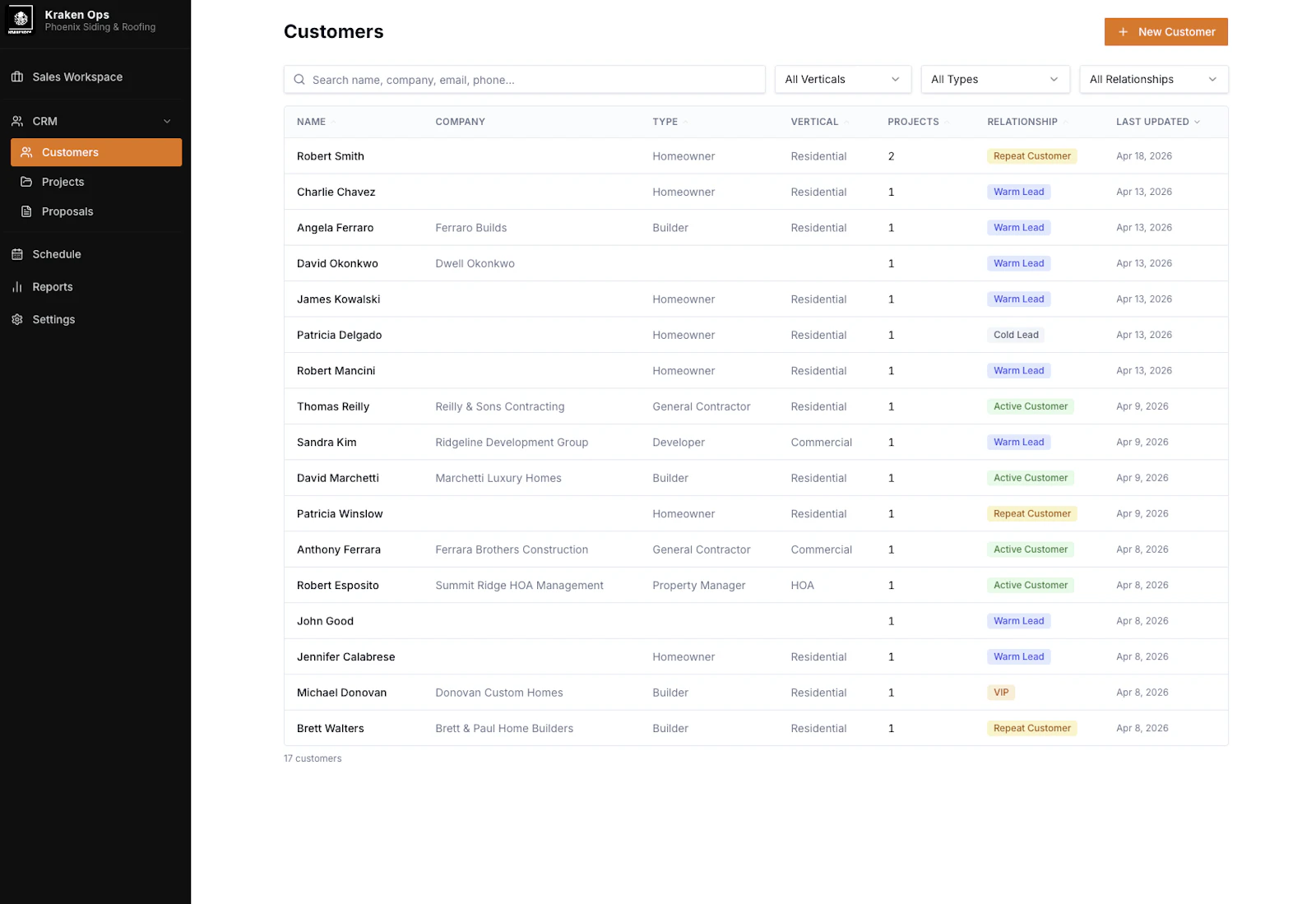Click Brett & Paul Home Builders
The height and width of the screenshot is (904, 1316).
504,729
